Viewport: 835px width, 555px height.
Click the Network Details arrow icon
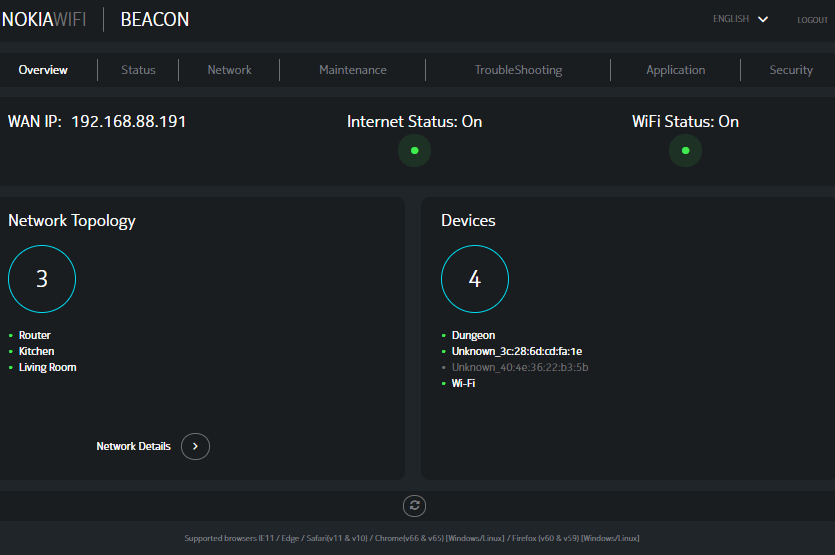(195, 446)
